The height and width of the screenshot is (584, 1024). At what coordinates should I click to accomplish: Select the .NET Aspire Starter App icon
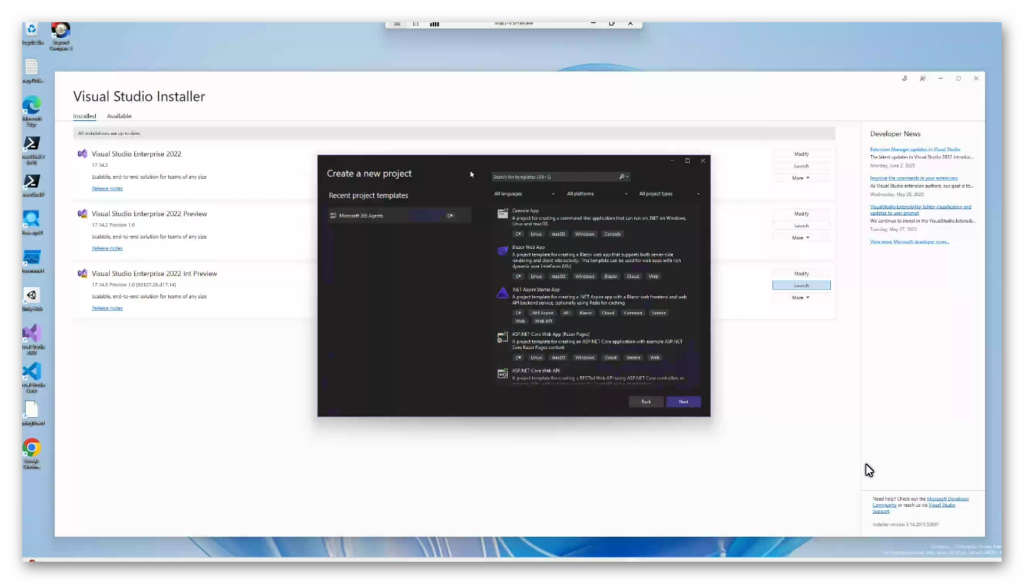[x=502, y=293]
